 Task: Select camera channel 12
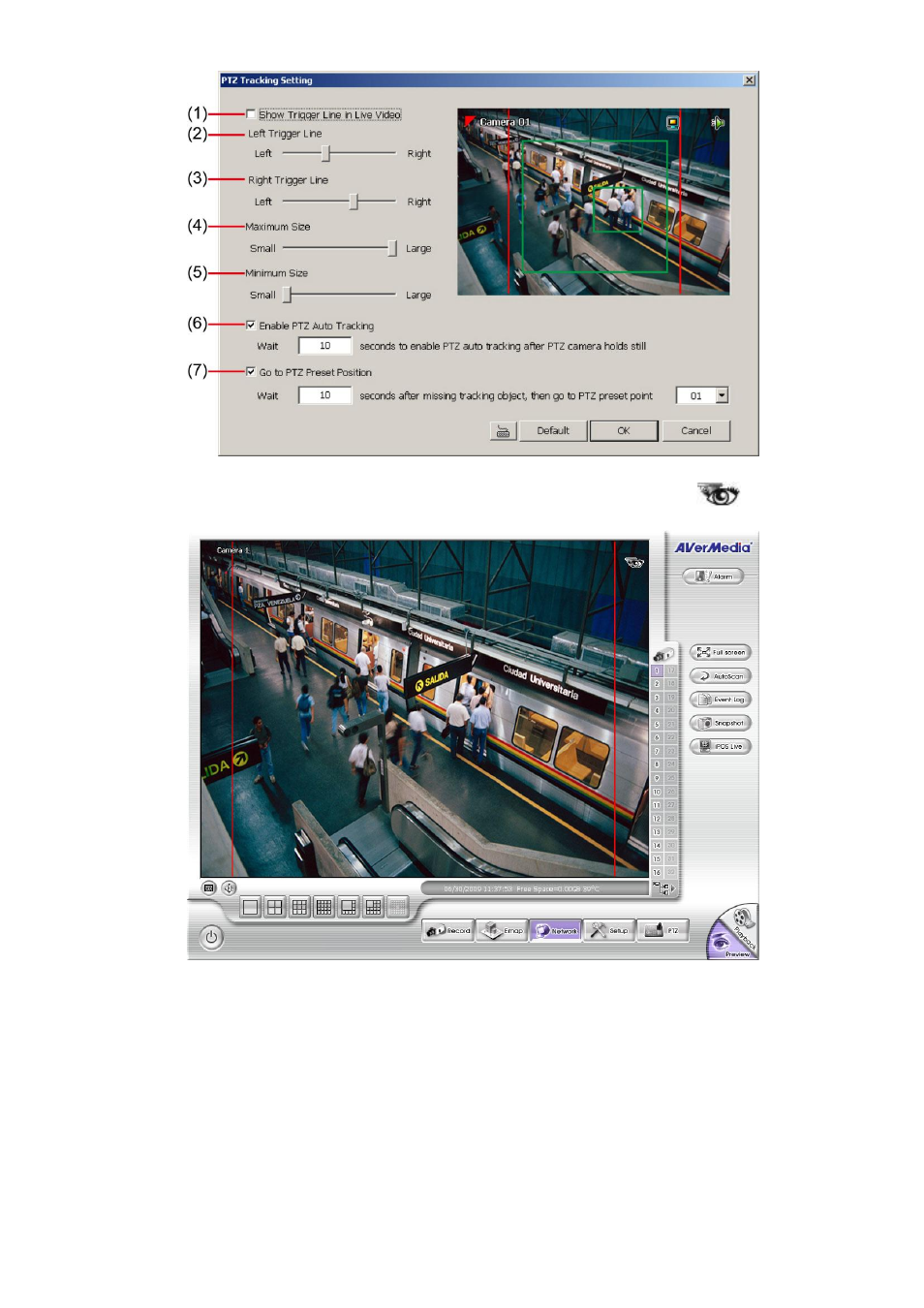[x=657, y=819]
